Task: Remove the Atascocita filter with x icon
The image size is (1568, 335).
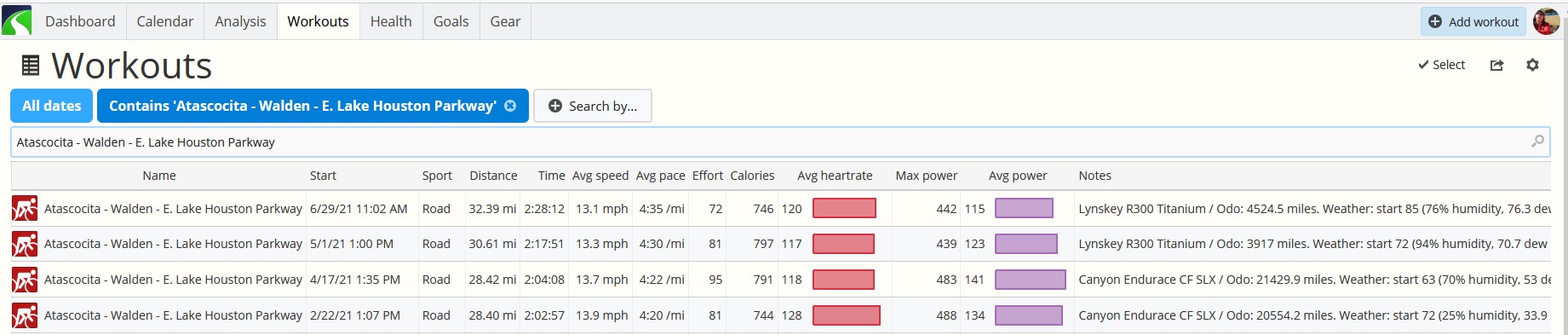Action: pyautogui.click(x=510, y=106)
